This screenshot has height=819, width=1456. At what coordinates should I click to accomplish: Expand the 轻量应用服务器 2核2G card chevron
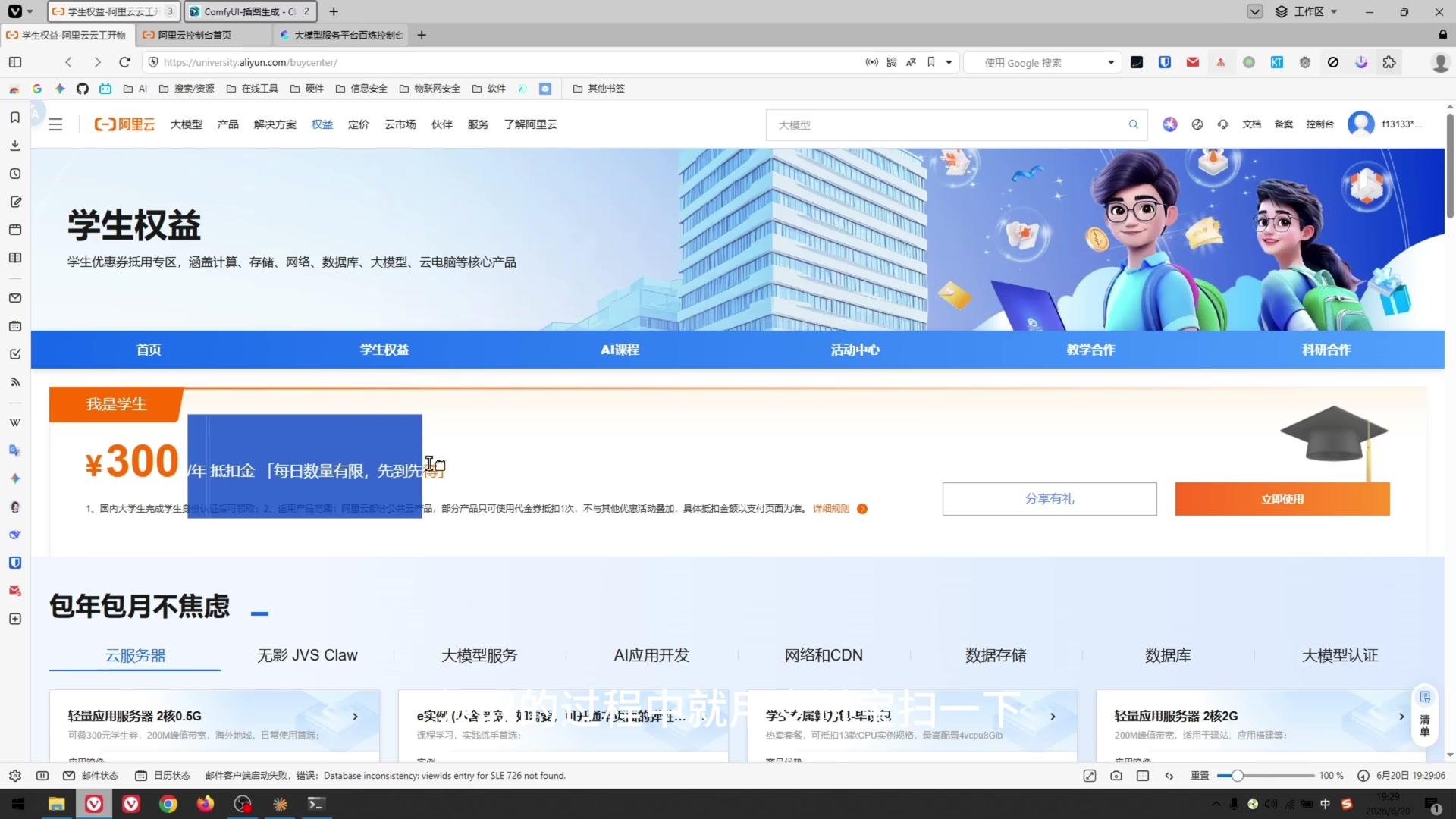tap(1401, 717)
